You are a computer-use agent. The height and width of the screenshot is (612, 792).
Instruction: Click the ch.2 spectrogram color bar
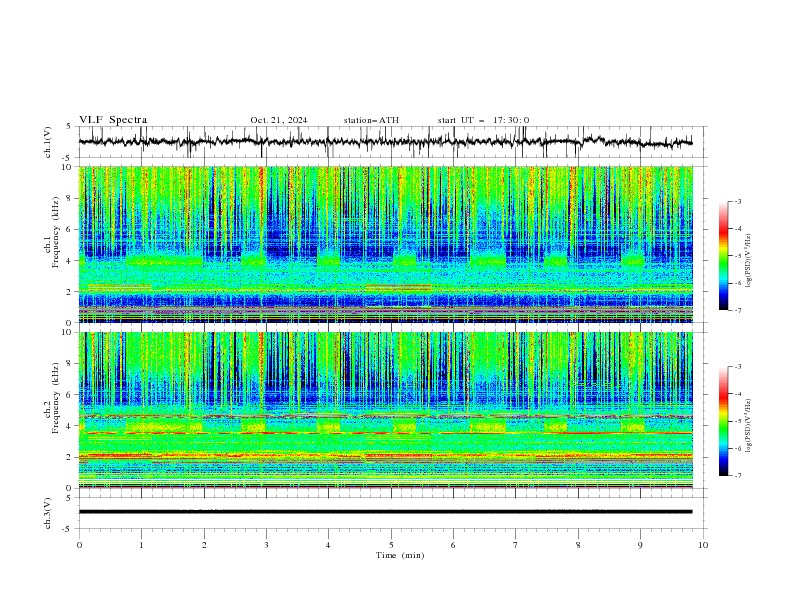click(723, 421)
